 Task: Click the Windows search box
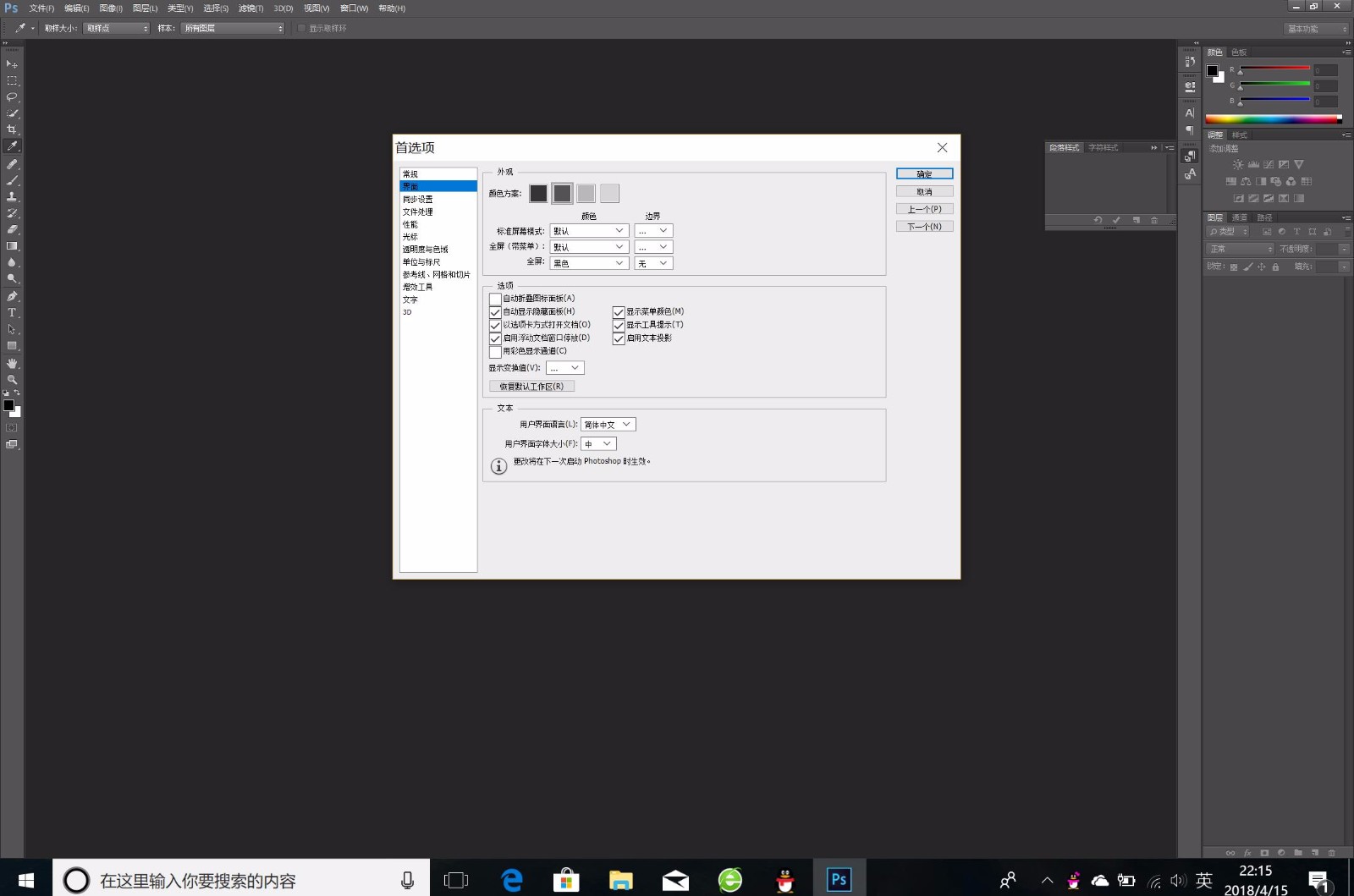pos(241,880)
